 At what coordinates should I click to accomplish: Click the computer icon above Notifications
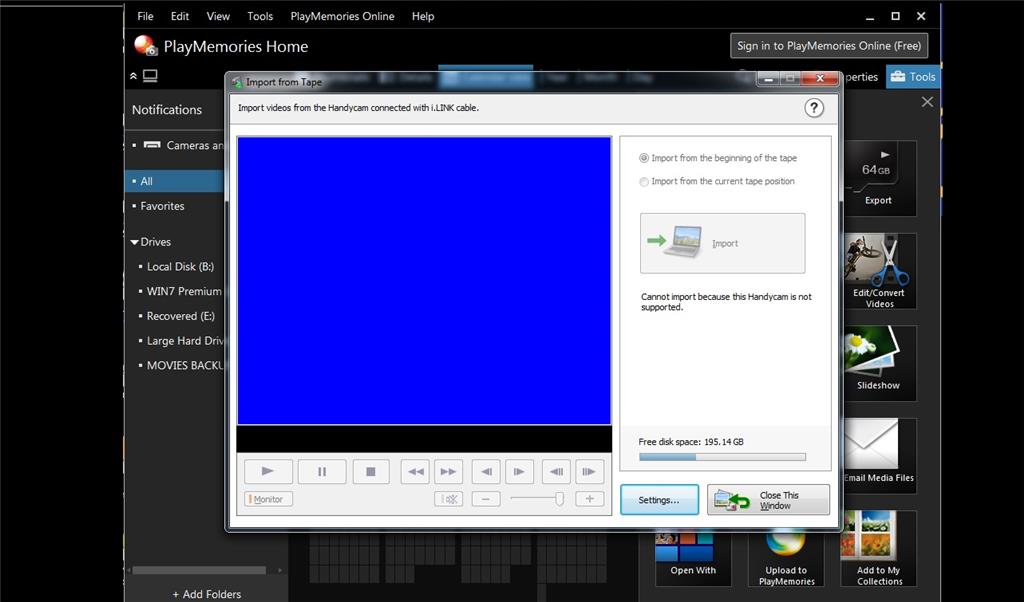point(150,76)
